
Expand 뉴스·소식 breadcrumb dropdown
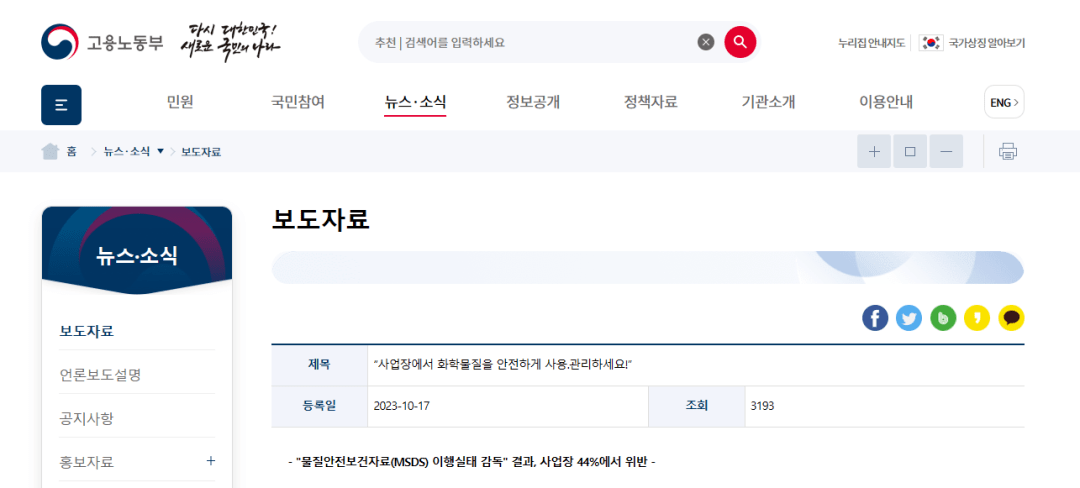click(x=160, y=151)
